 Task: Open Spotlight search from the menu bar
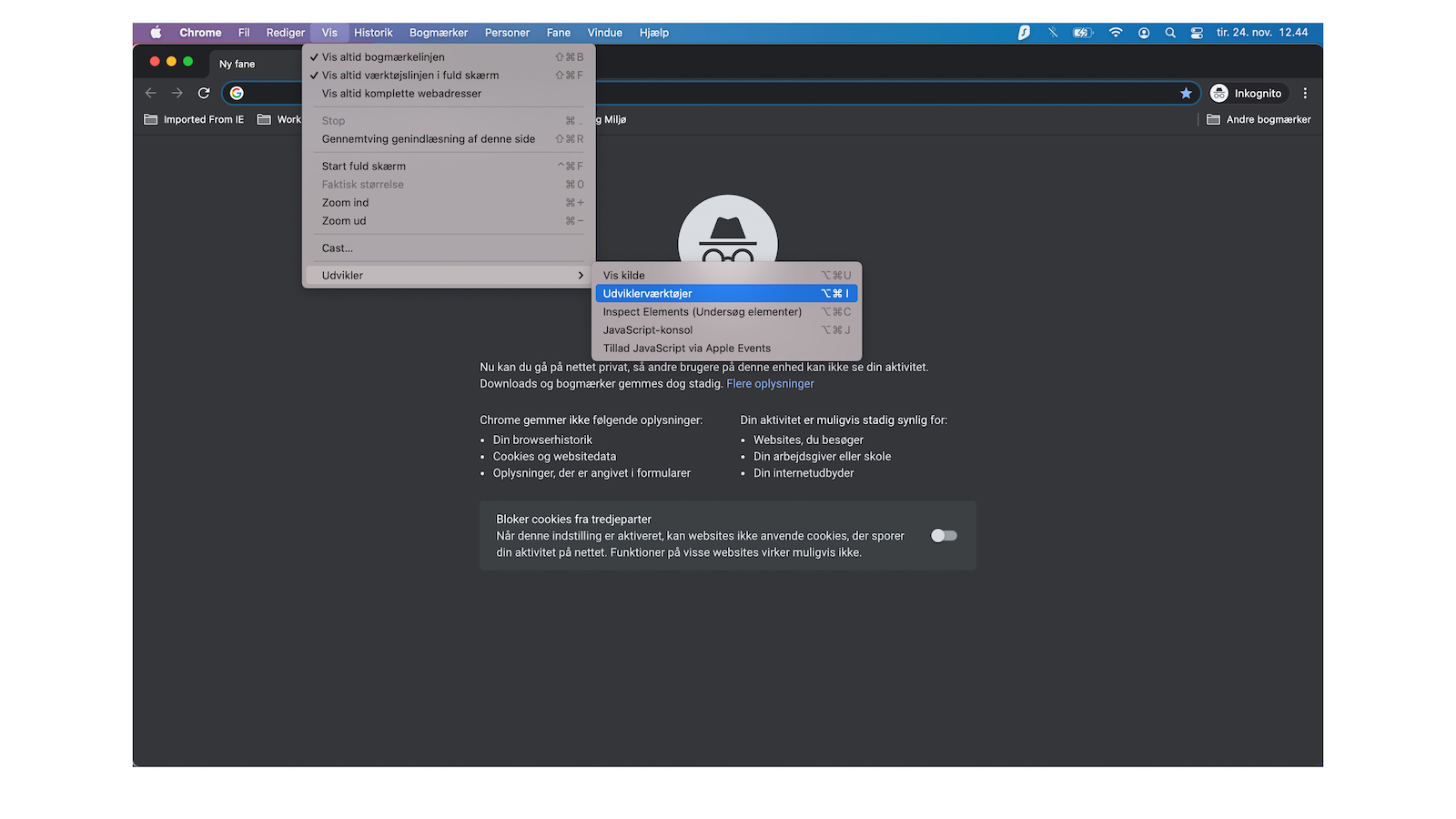click(x=1169, y=32)
